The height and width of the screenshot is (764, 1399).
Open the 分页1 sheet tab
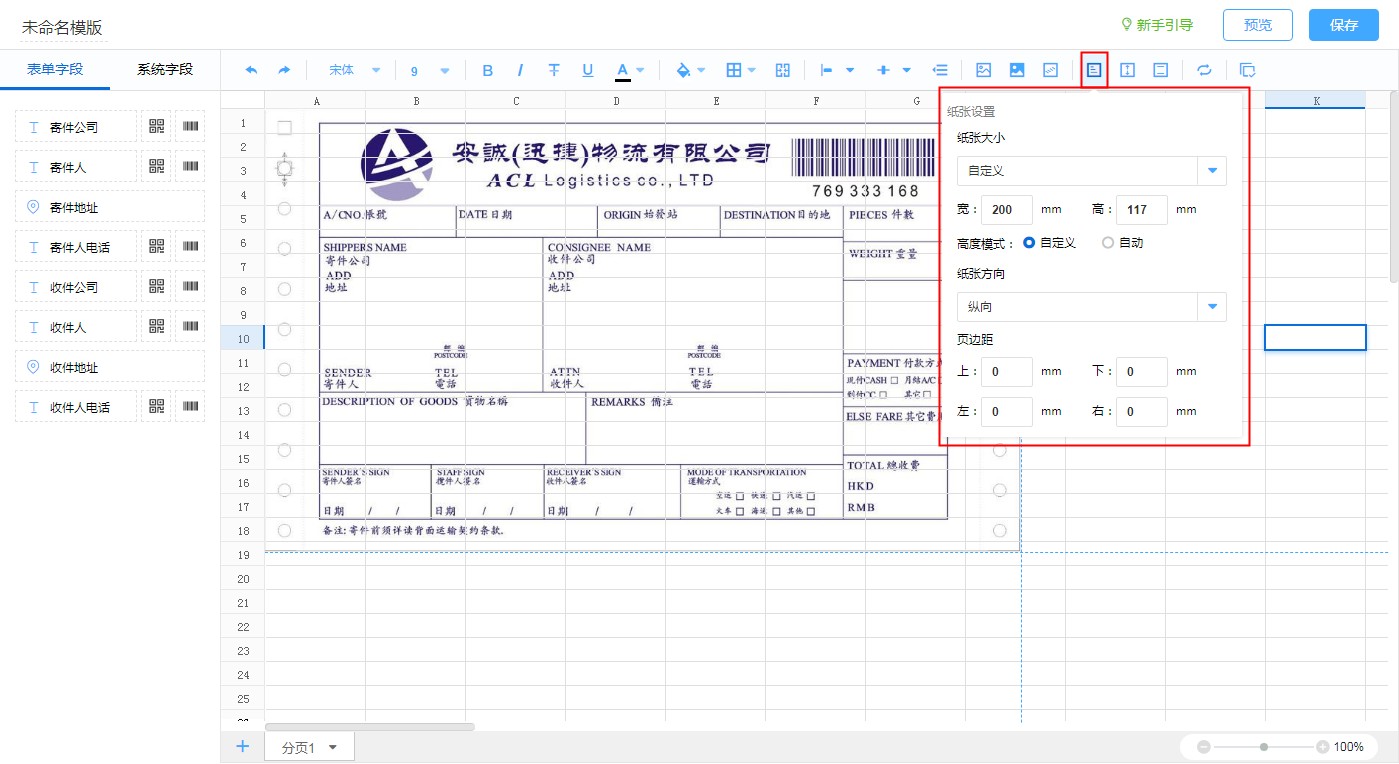[x=309, y=747]
